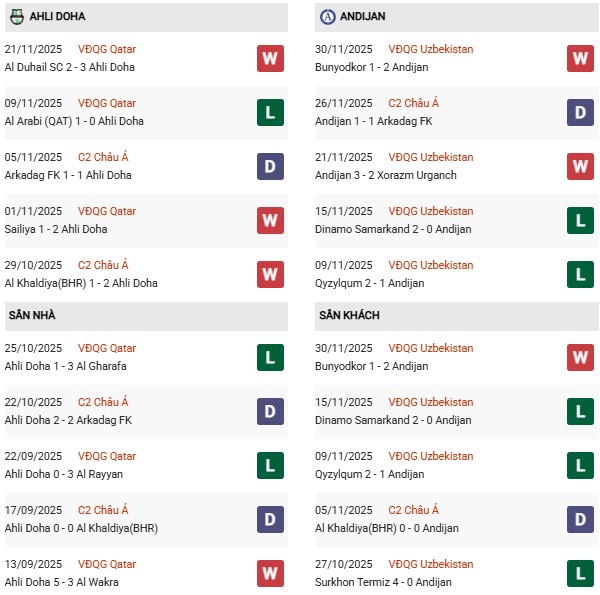Click D badge for Ahli Doha 0-0 Al Khaldiya
The image size is (600, 595).
coord(270,519)
